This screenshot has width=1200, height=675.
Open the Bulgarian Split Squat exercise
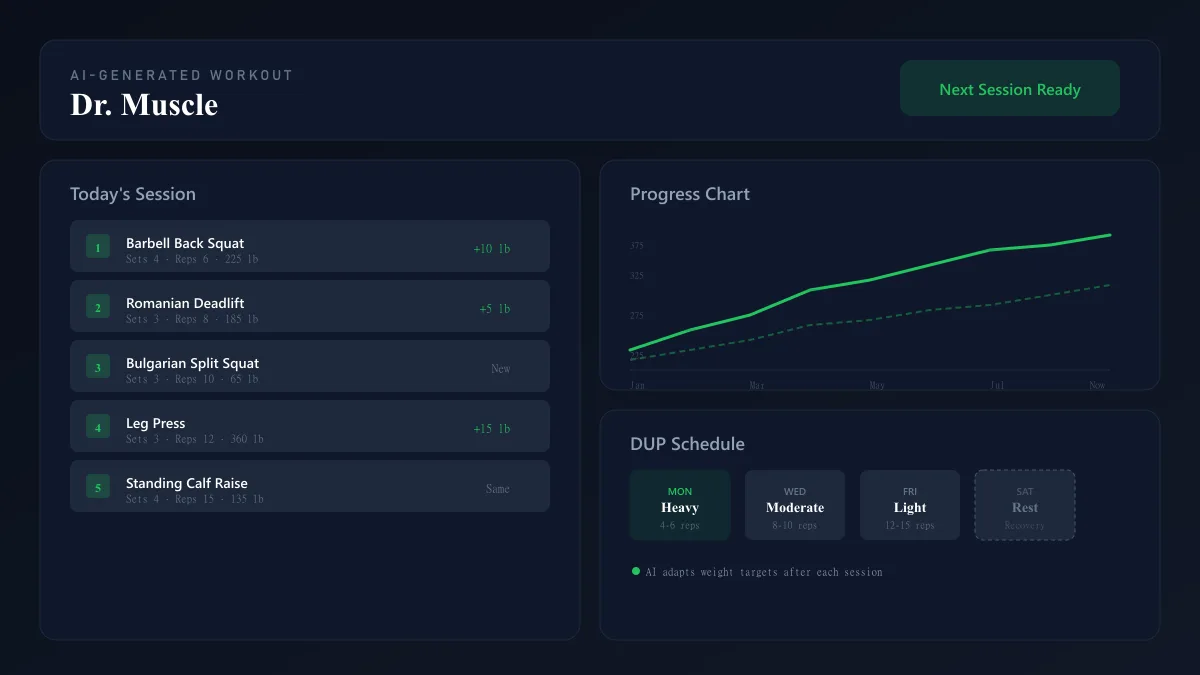point(310,366)
